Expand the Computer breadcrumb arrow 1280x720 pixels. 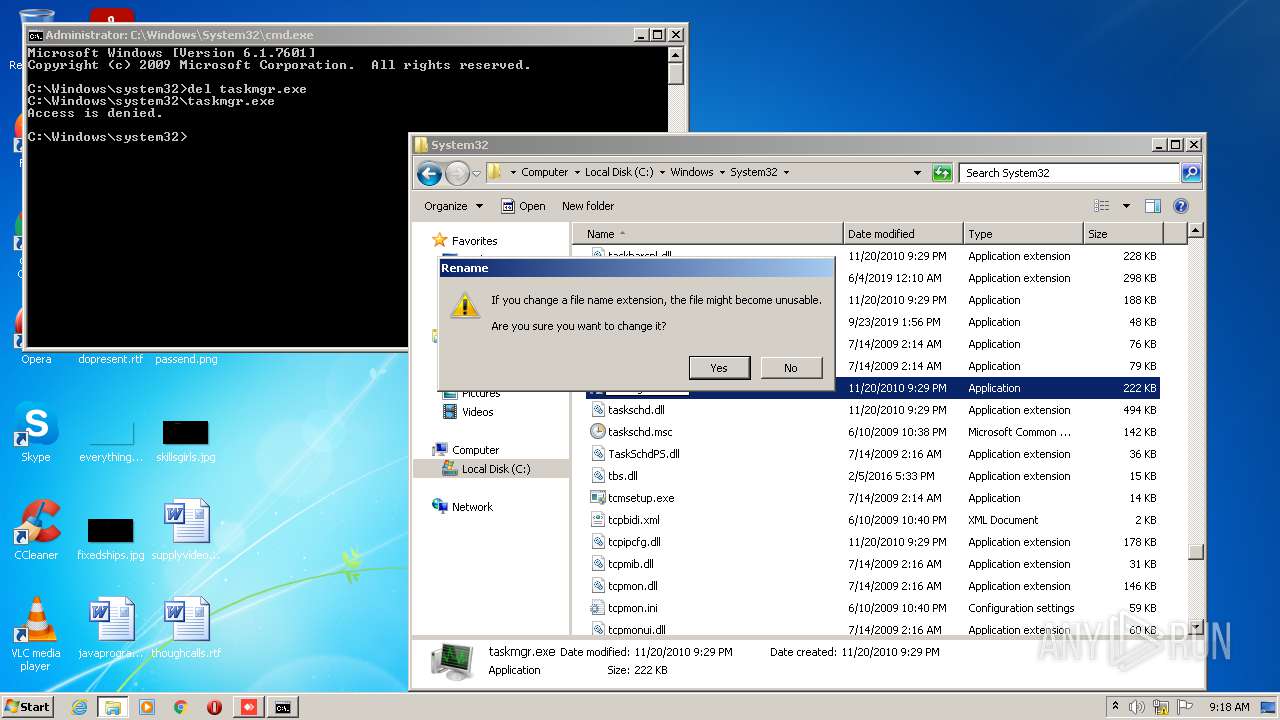tap(576, 172)
